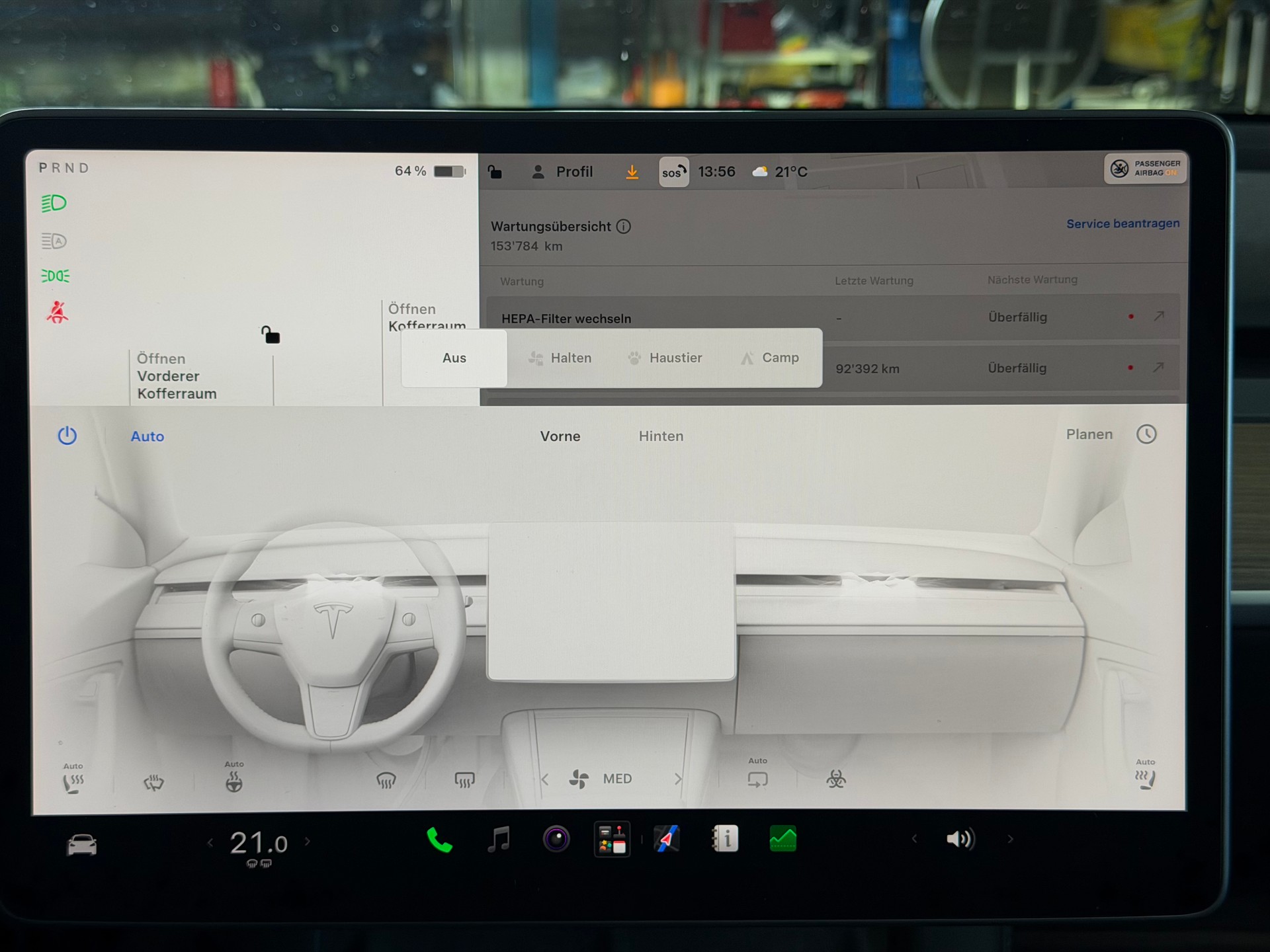Tap the passenger airbag indicator
The height and width of the screenshot is (952, 1270).
(x=1146, y=168)
